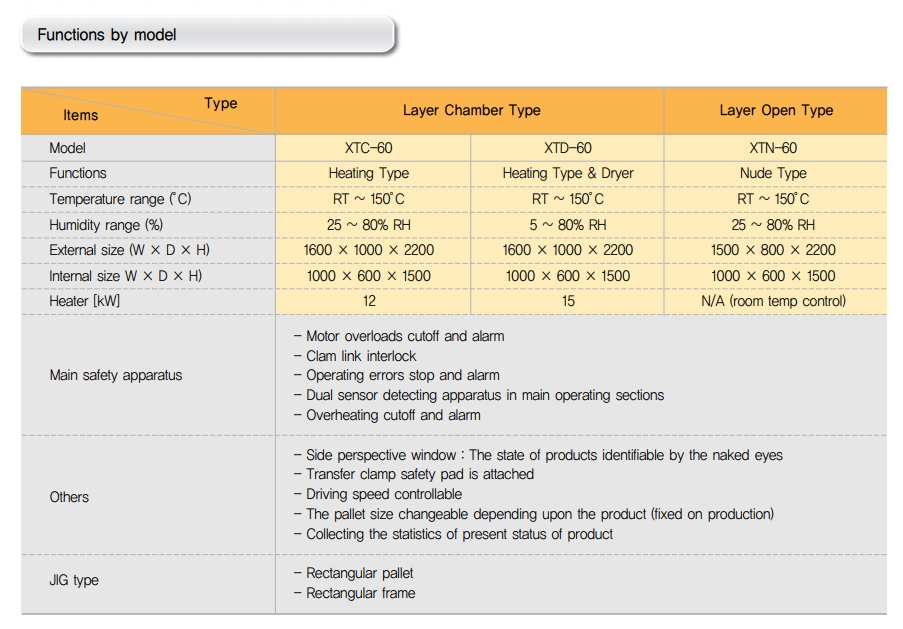Select the 'Clam link interlock' line
The width and height of the screenshot is (903, 629).
click(360, 356)
